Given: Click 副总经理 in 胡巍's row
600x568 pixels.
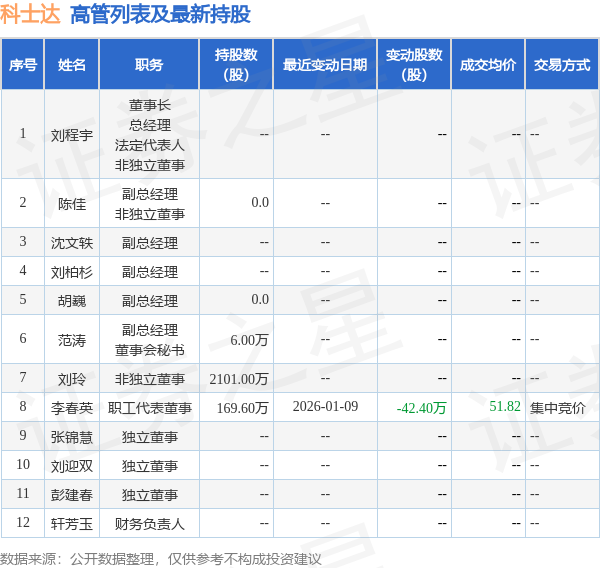Looking at the screenshot, I should tap(149, 301).
